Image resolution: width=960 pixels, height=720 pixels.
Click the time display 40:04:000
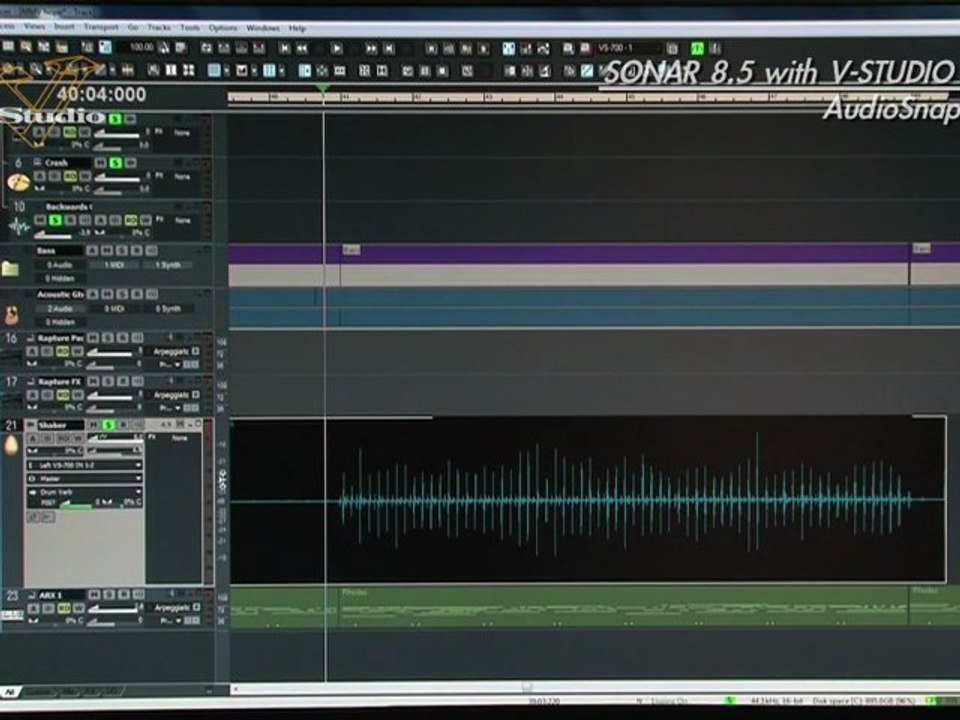pos(102,94)
